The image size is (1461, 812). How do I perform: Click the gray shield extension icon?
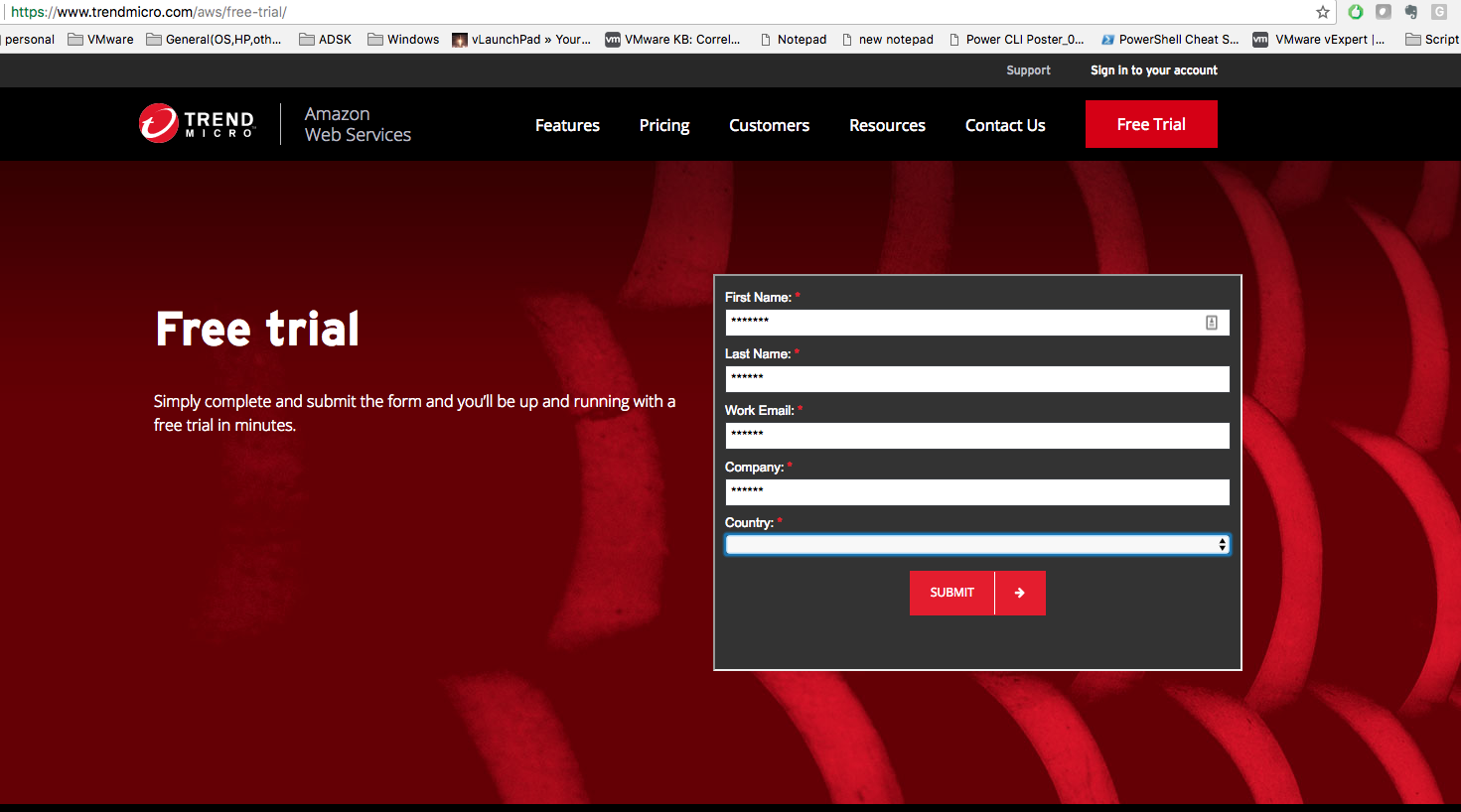coord(1384,12)
